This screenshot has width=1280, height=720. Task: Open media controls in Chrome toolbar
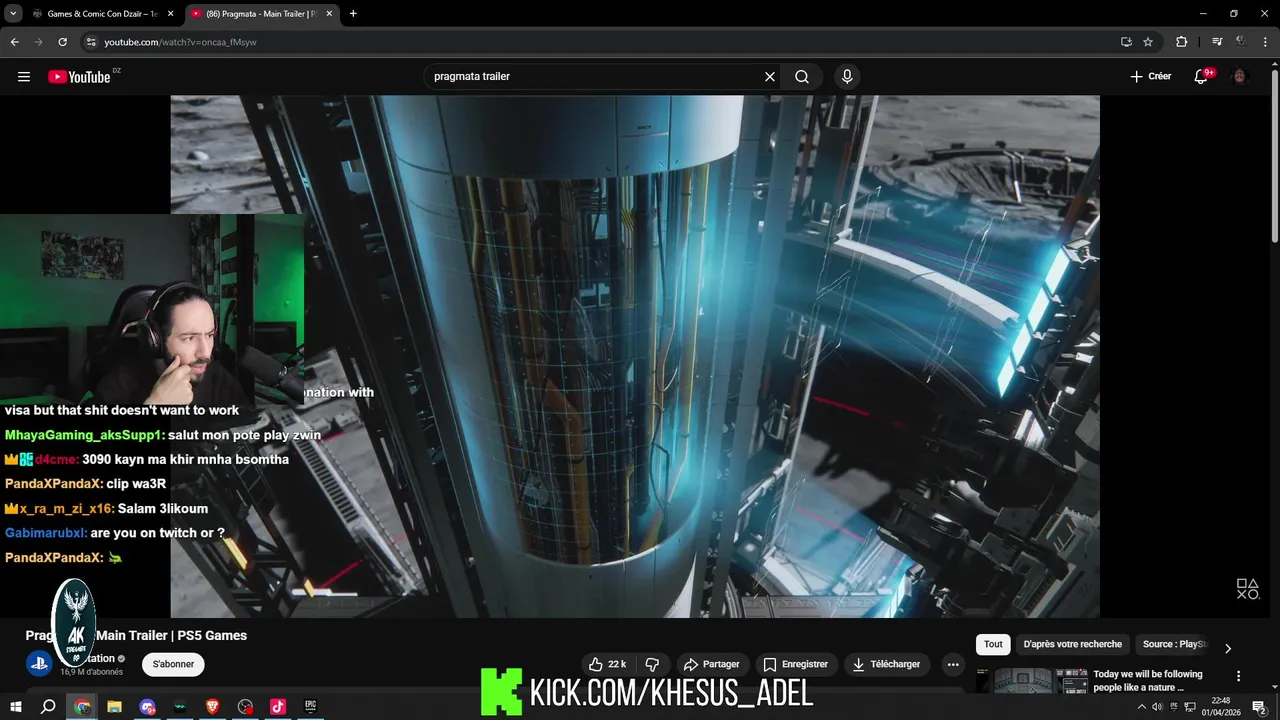(x=1217, y=42)
